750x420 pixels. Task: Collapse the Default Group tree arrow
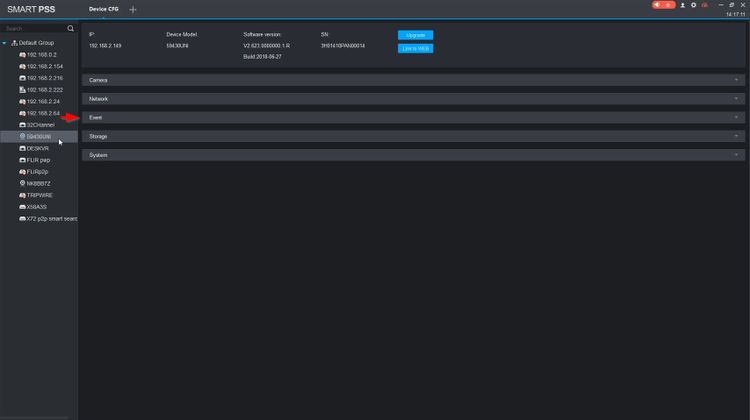[4, 43]
